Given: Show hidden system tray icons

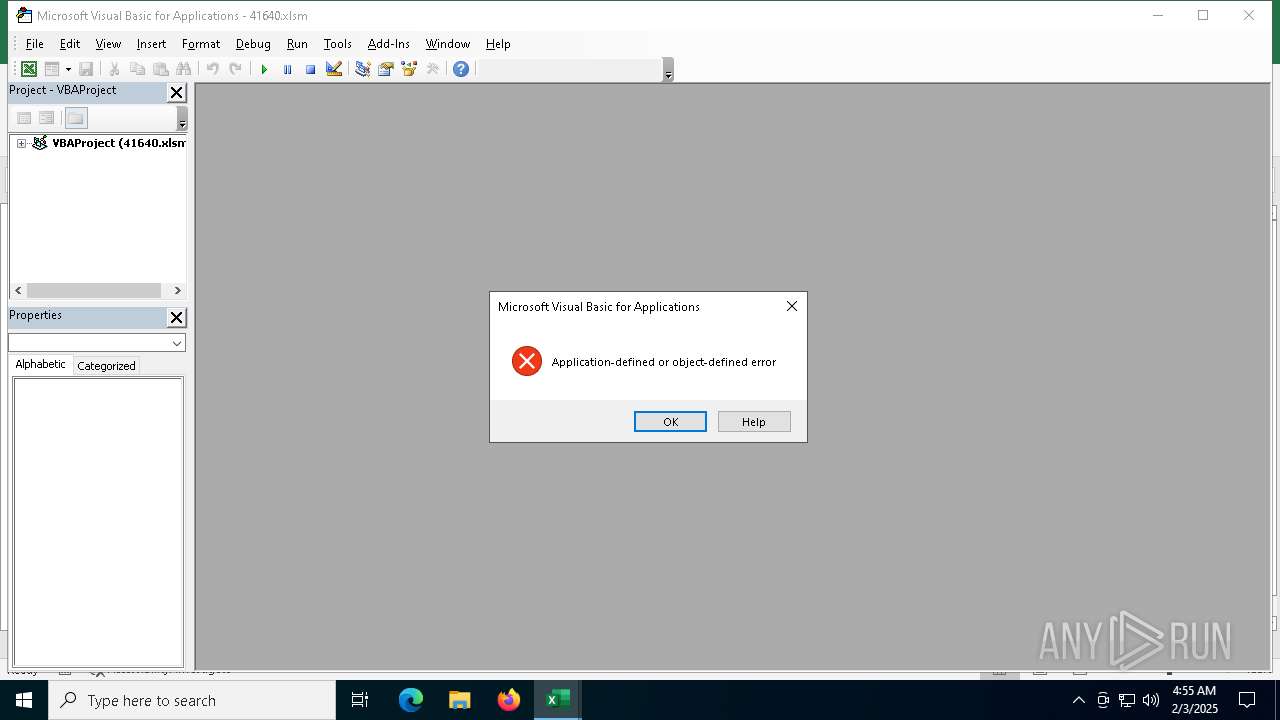Looking at the screenshot, I should pyautogui.click(x=1078, y=700).
